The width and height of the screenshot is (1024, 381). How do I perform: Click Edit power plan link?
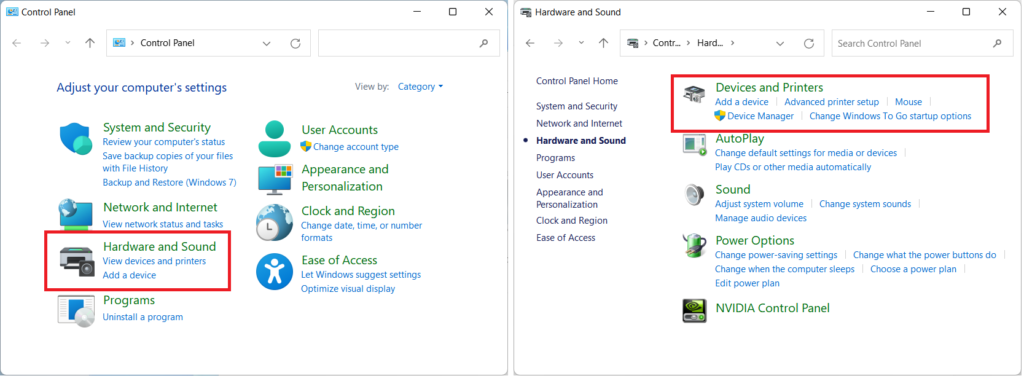click(x=747, y=283)
